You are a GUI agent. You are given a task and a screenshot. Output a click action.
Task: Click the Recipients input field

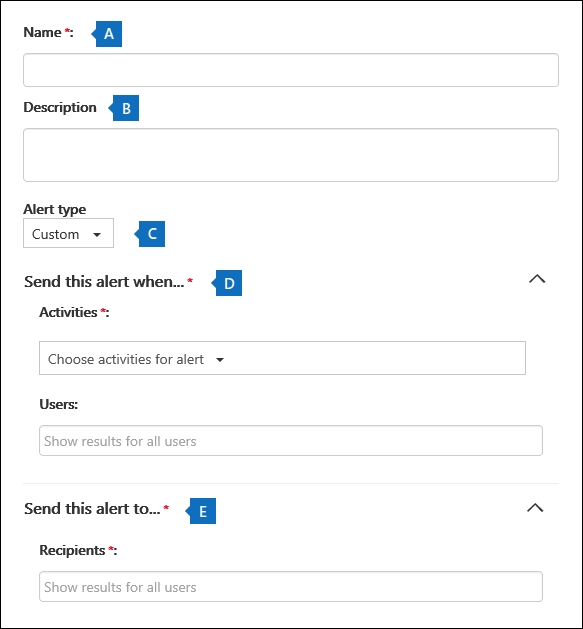[291, 587]
